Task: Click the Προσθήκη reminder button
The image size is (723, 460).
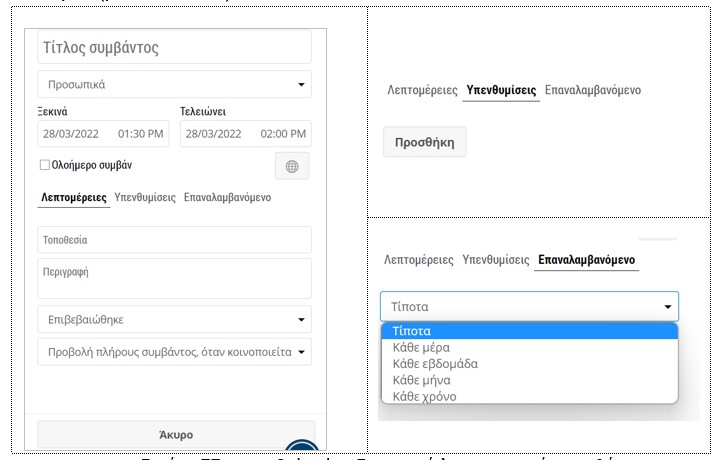Action: 425,142
